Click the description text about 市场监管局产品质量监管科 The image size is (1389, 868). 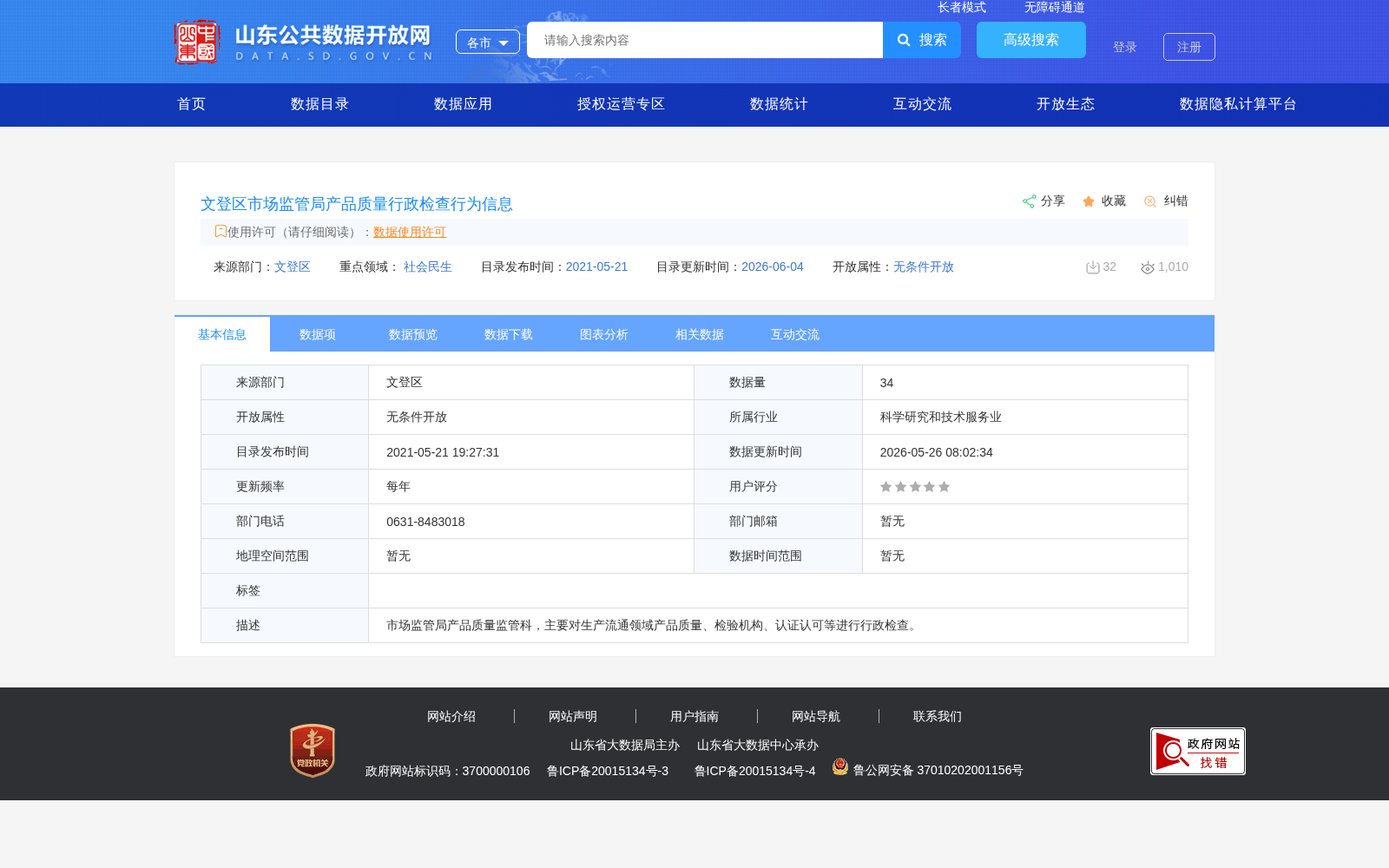[654, 625]
